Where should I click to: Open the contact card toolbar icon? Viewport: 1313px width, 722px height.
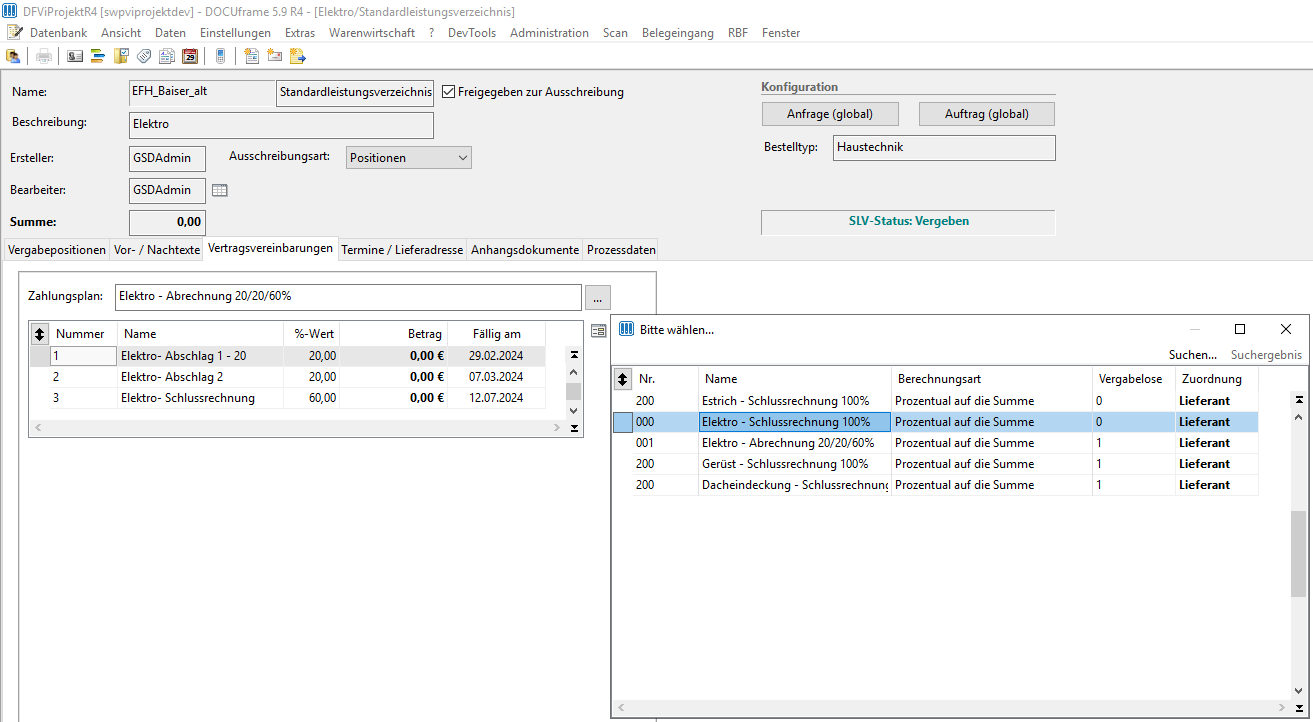[75, 56]
